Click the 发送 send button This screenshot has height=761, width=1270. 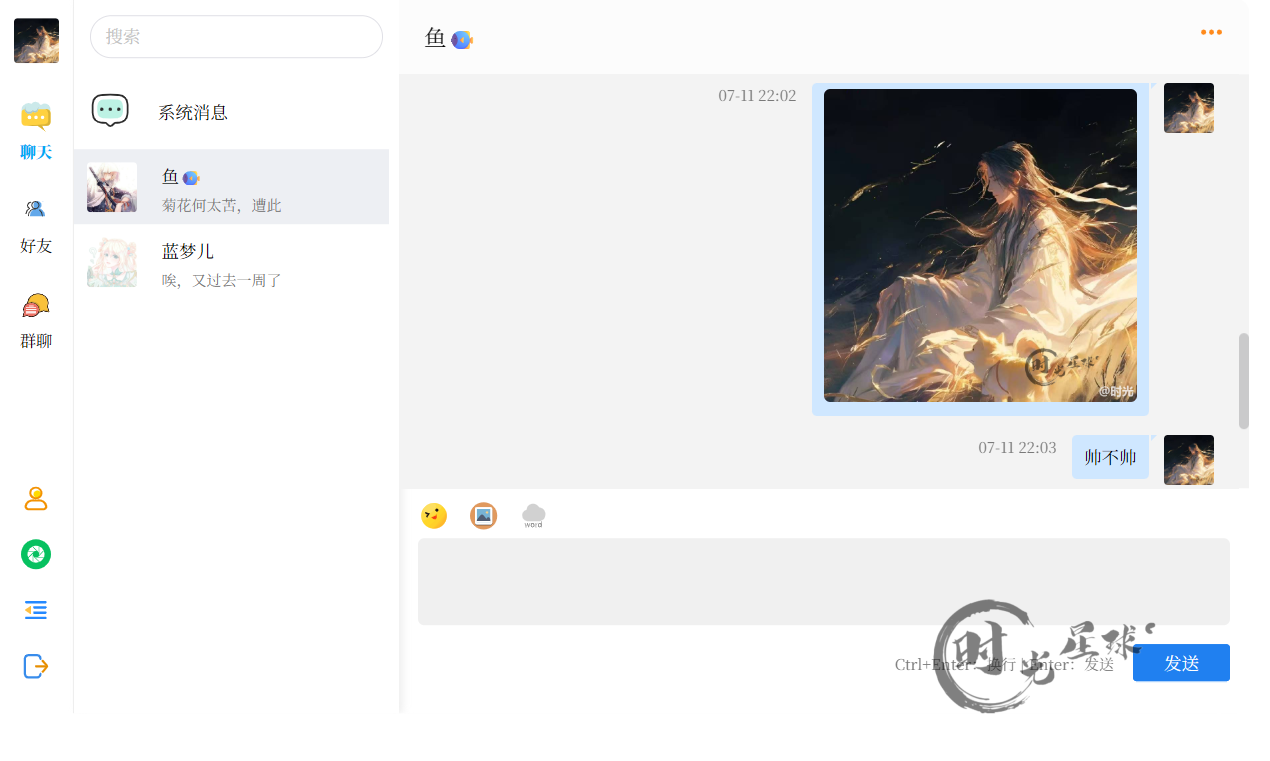coord(1181,663)
